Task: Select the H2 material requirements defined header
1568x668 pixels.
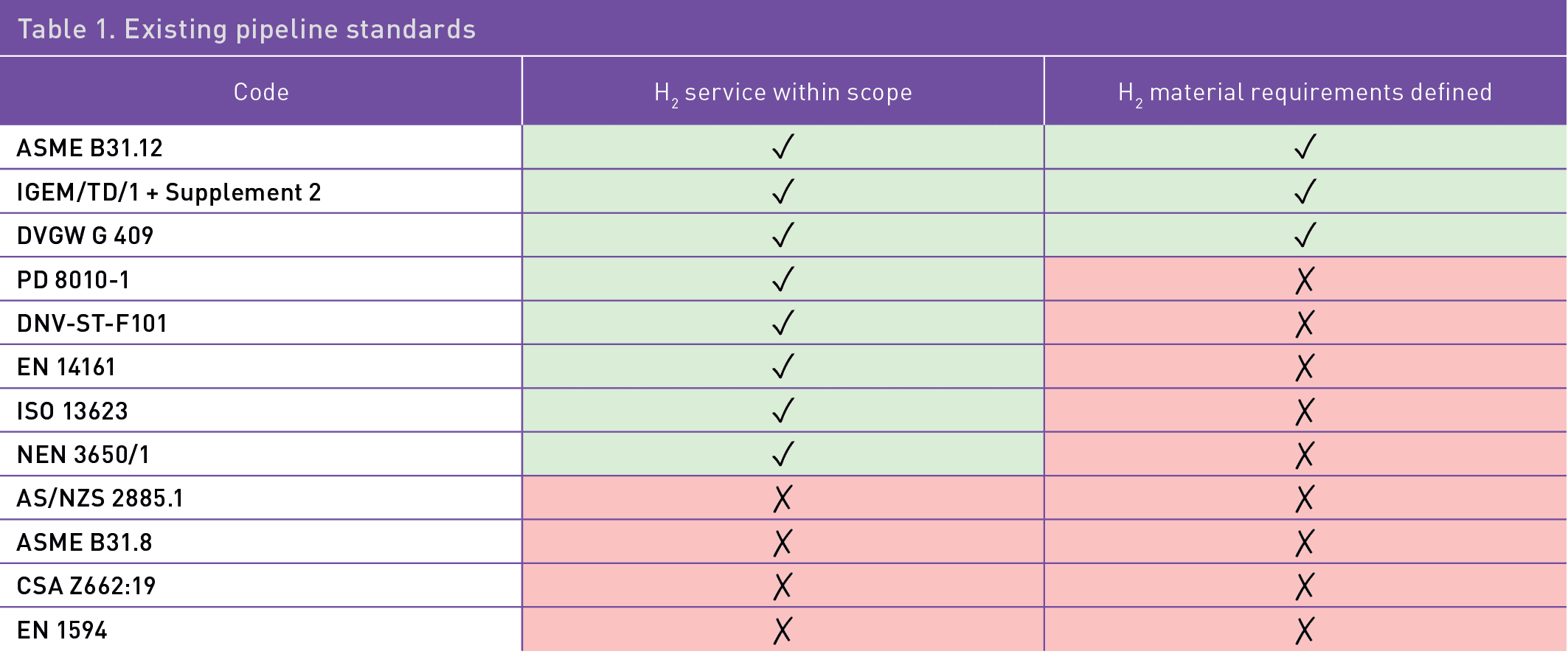Action: [1305, 92]
